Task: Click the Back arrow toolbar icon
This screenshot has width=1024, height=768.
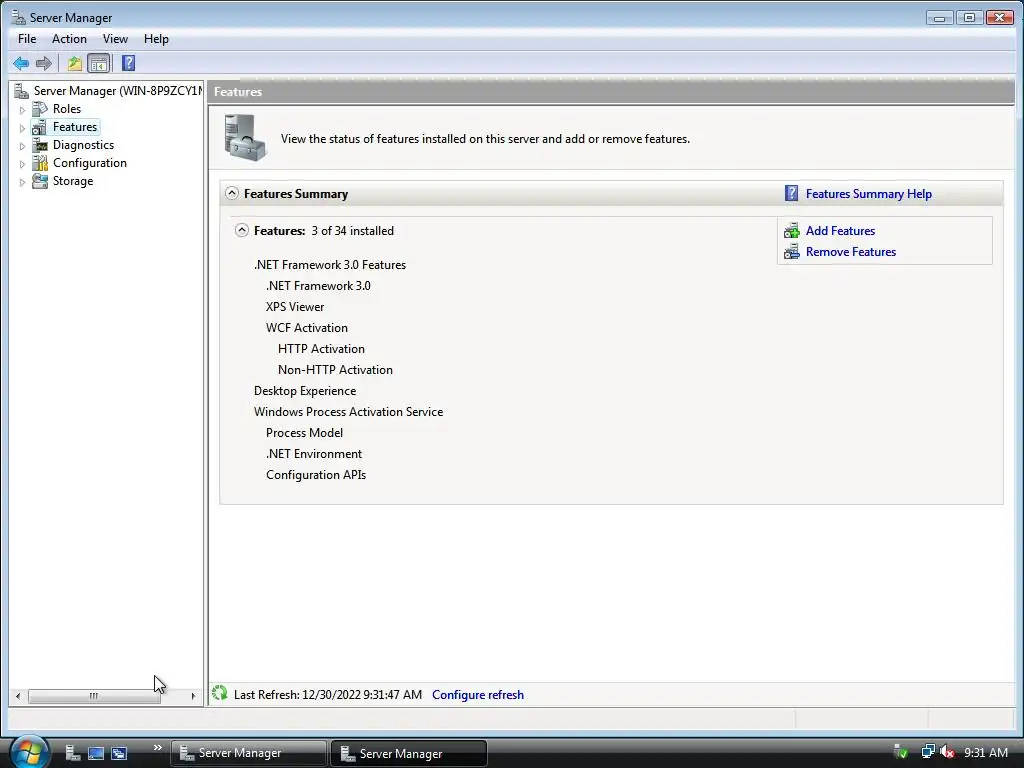Action: tap(21, 63)
